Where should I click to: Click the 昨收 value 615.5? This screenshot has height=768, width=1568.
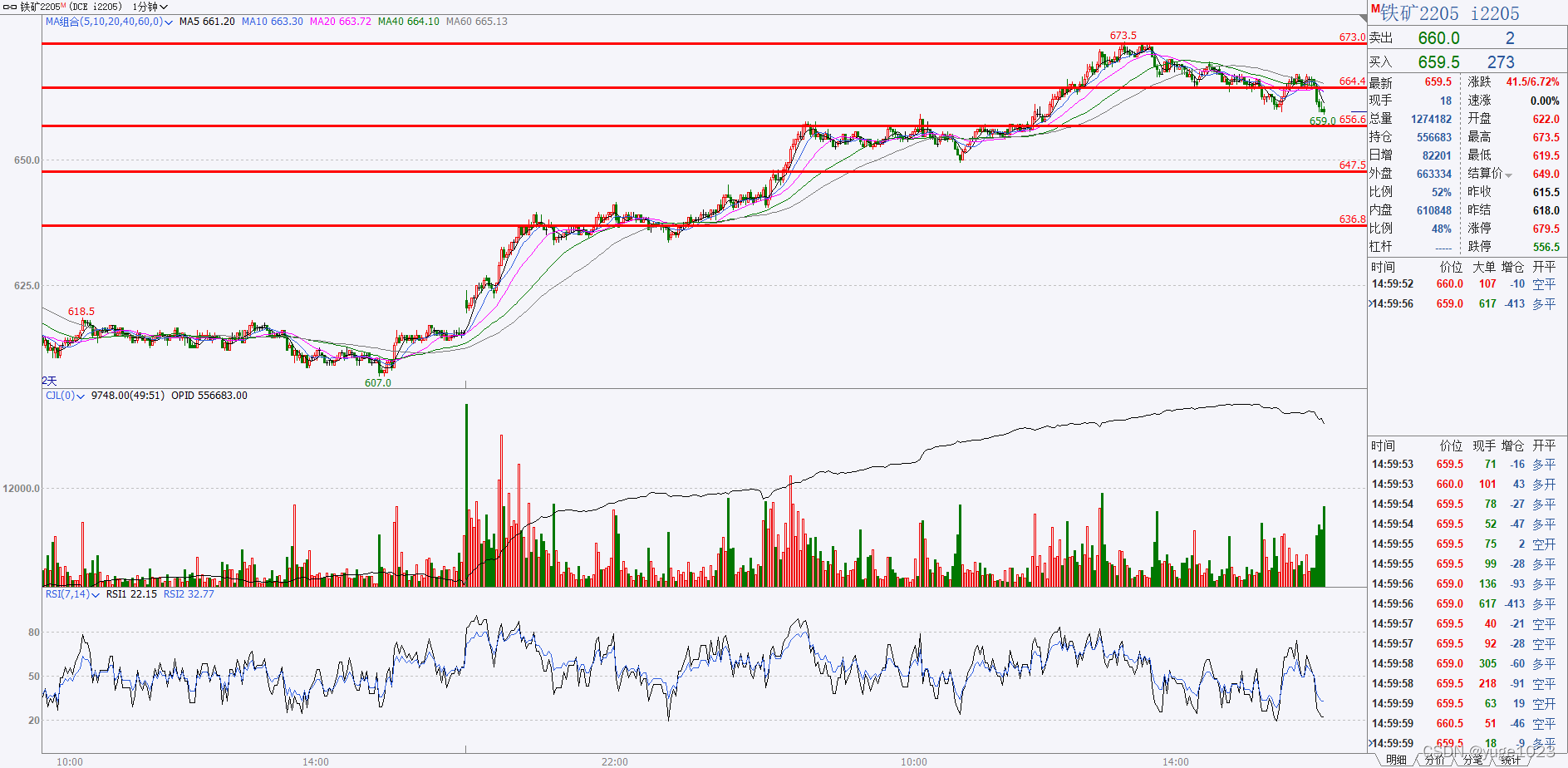pos(1546,192)
